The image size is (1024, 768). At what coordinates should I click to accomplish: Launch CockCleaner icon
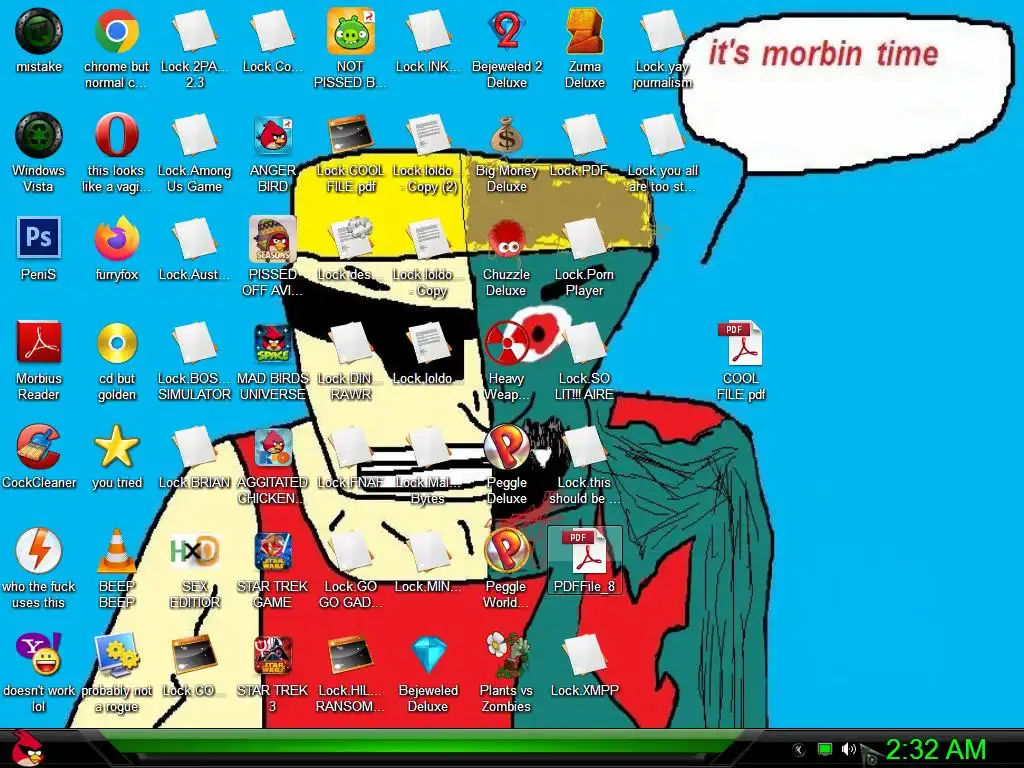tap(39, 447)
